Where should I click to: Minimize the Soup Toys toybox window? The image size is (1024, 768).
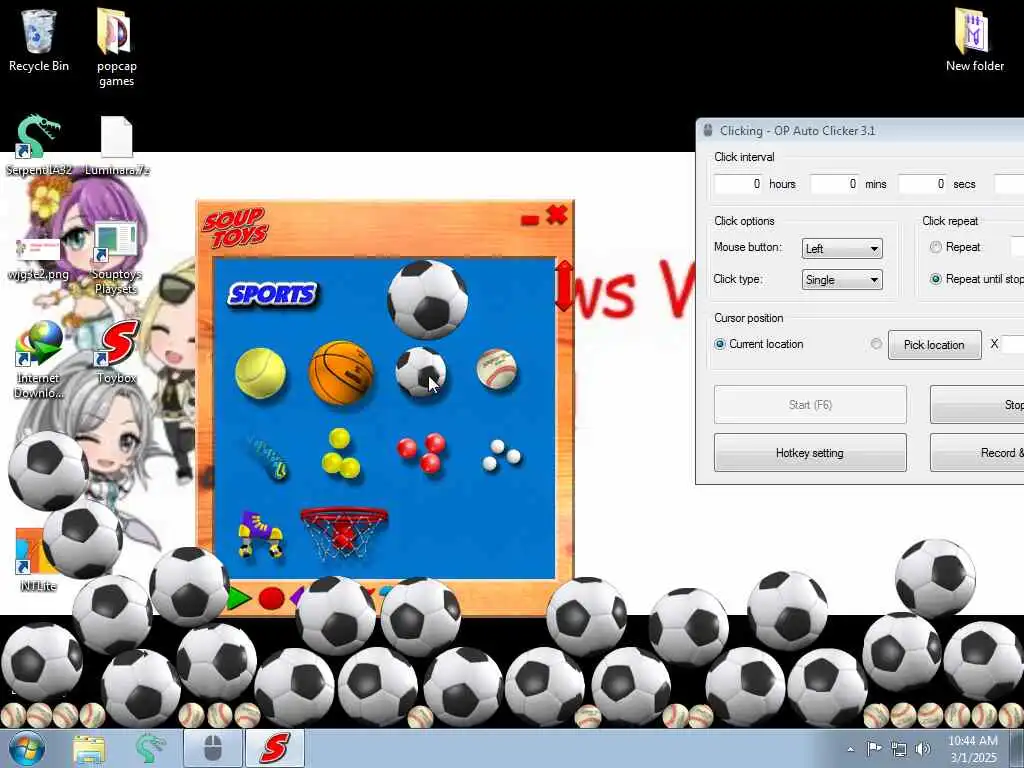tap(530, 220)
